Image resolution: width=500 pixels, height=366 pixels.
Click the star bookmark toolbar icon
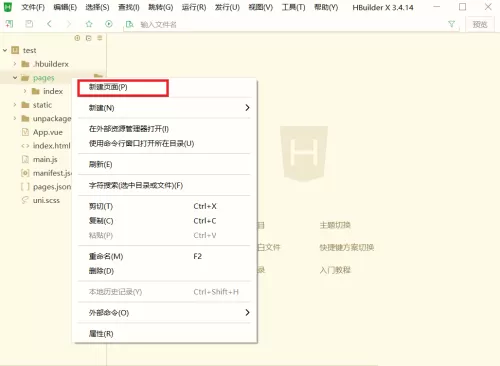[x=89, y=24]
